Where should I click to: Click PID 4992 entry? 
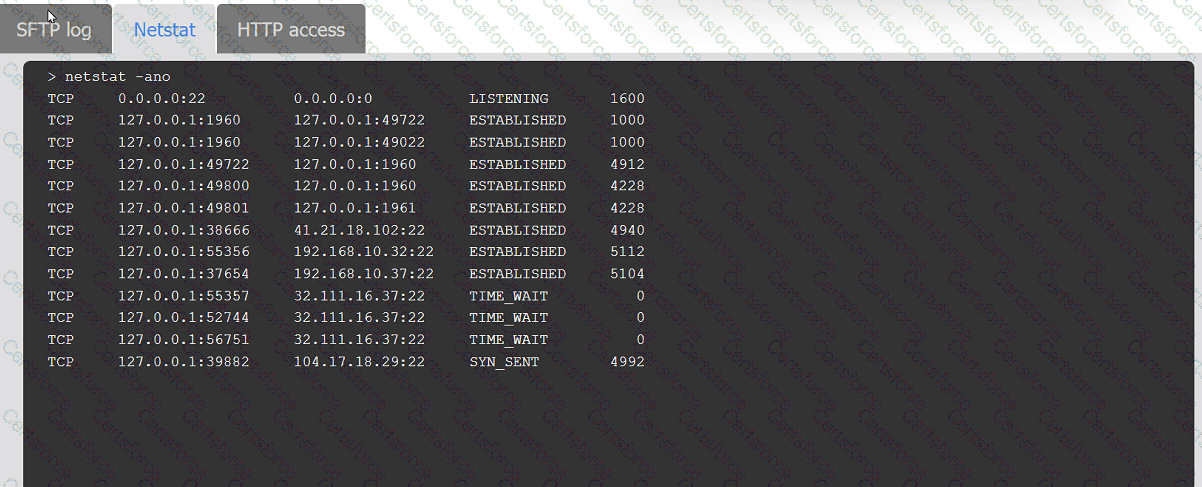pyautogui.click(x=627, y=362)
